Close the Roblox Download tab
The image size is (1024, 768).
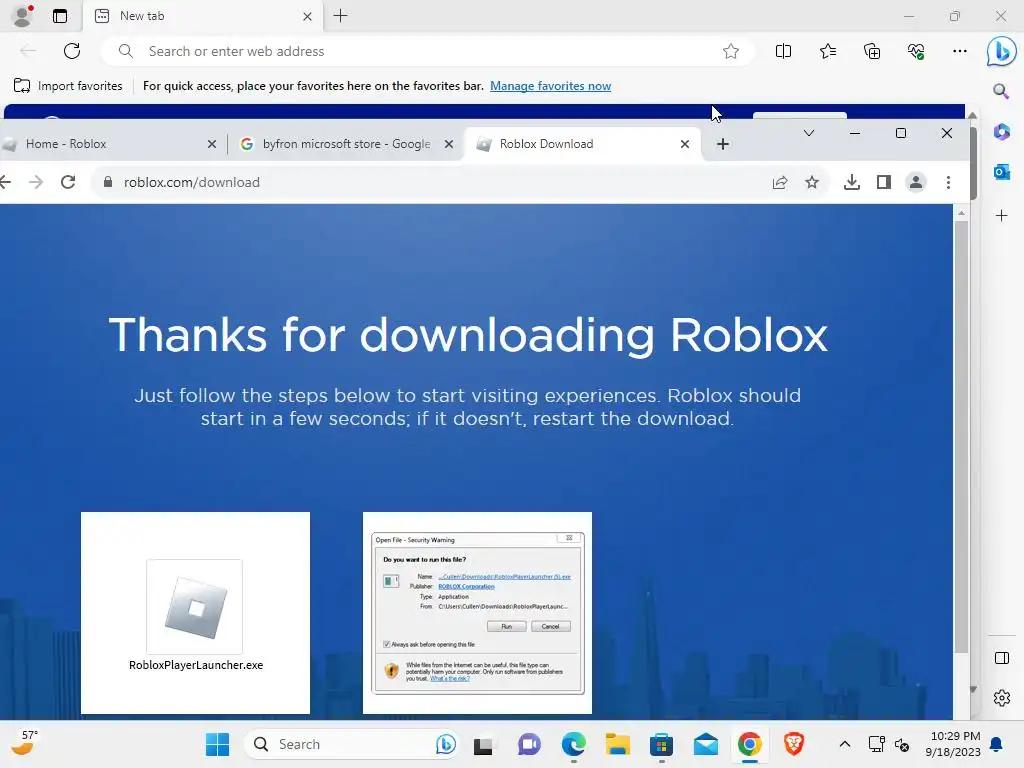click(x=684, y=144)
